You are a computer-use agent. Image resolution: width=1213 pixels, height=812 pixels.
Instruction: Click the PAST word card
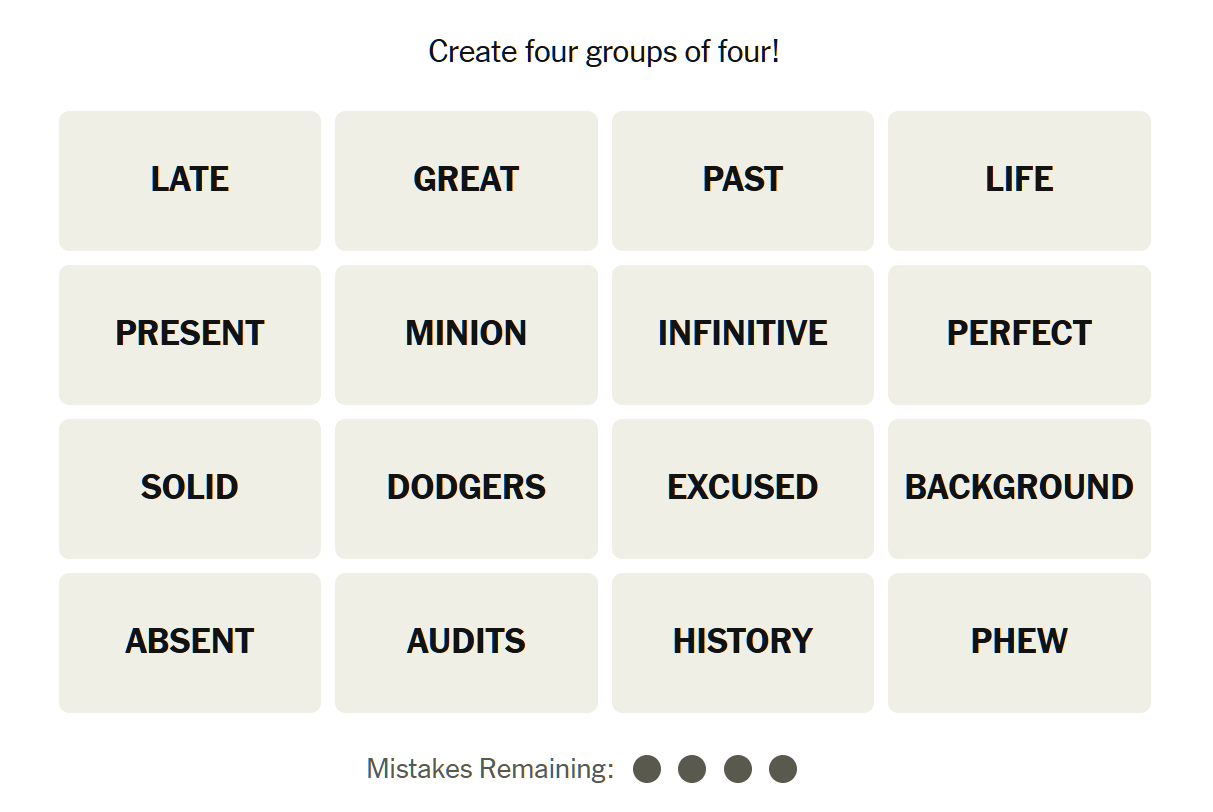point(742,180)
